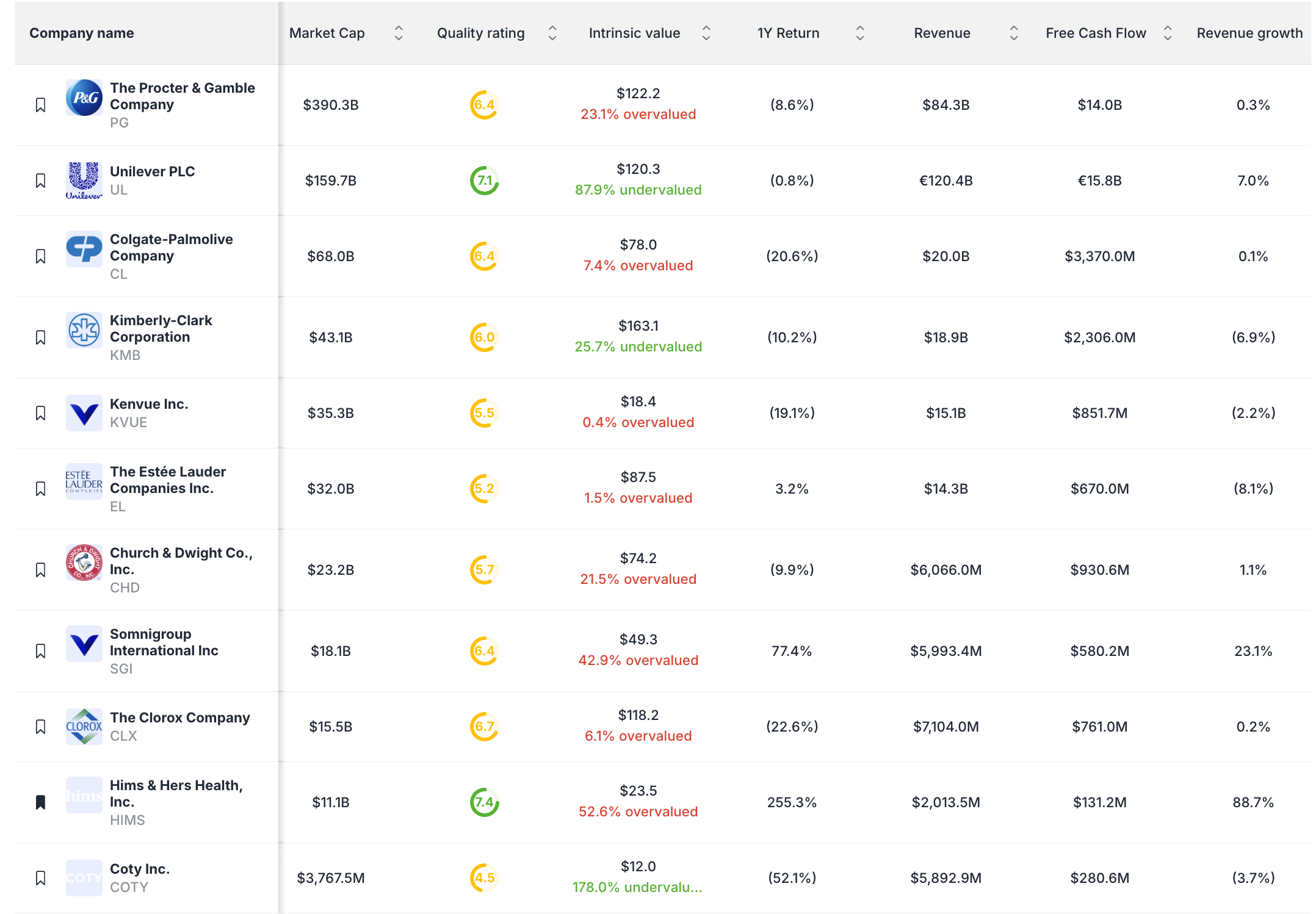Click the Free Cash Flow column header
The width and height of the screenshot is (1316, 914).
[1096, 33]
